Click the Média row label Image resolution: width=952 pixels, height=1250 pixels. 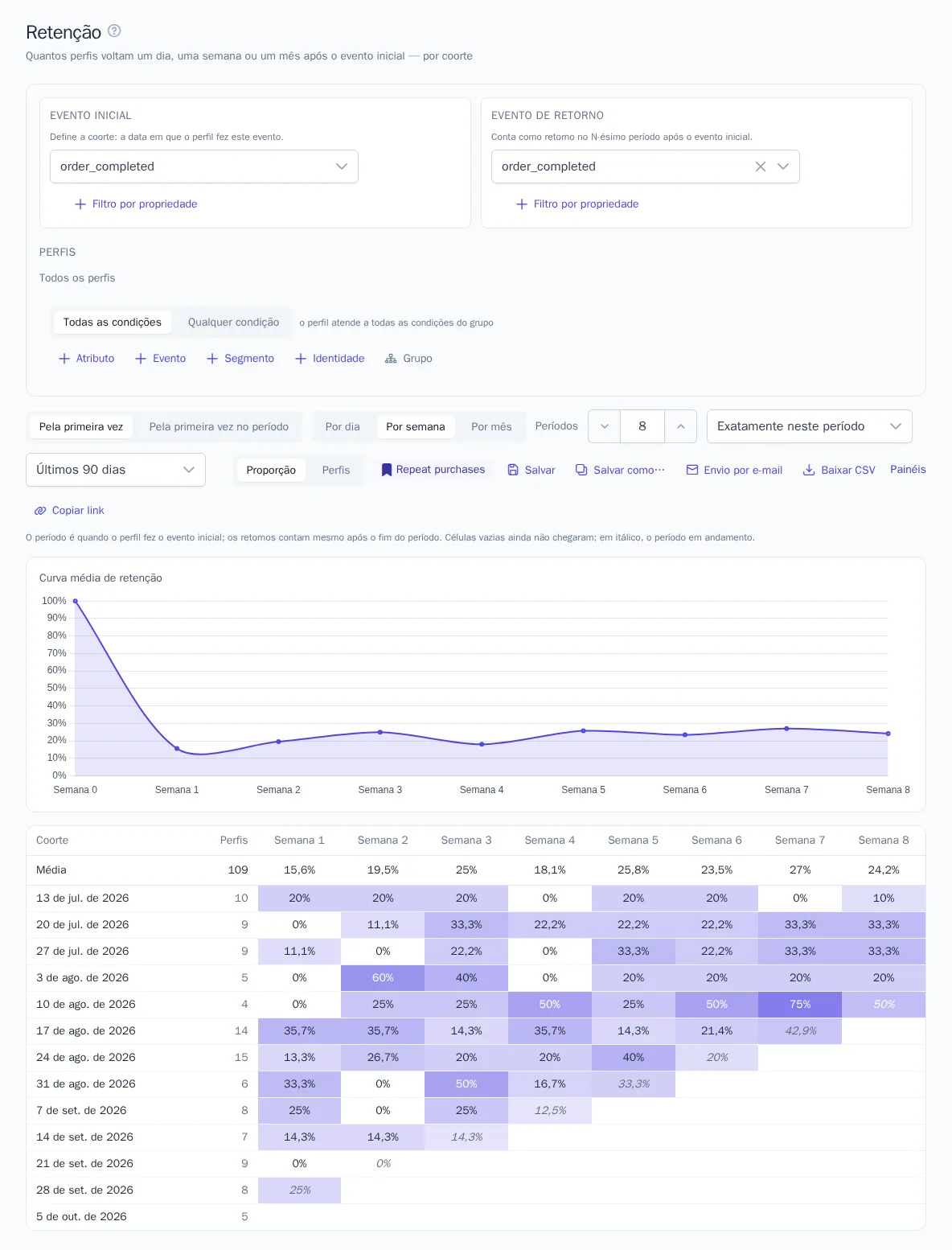(51, 870)
